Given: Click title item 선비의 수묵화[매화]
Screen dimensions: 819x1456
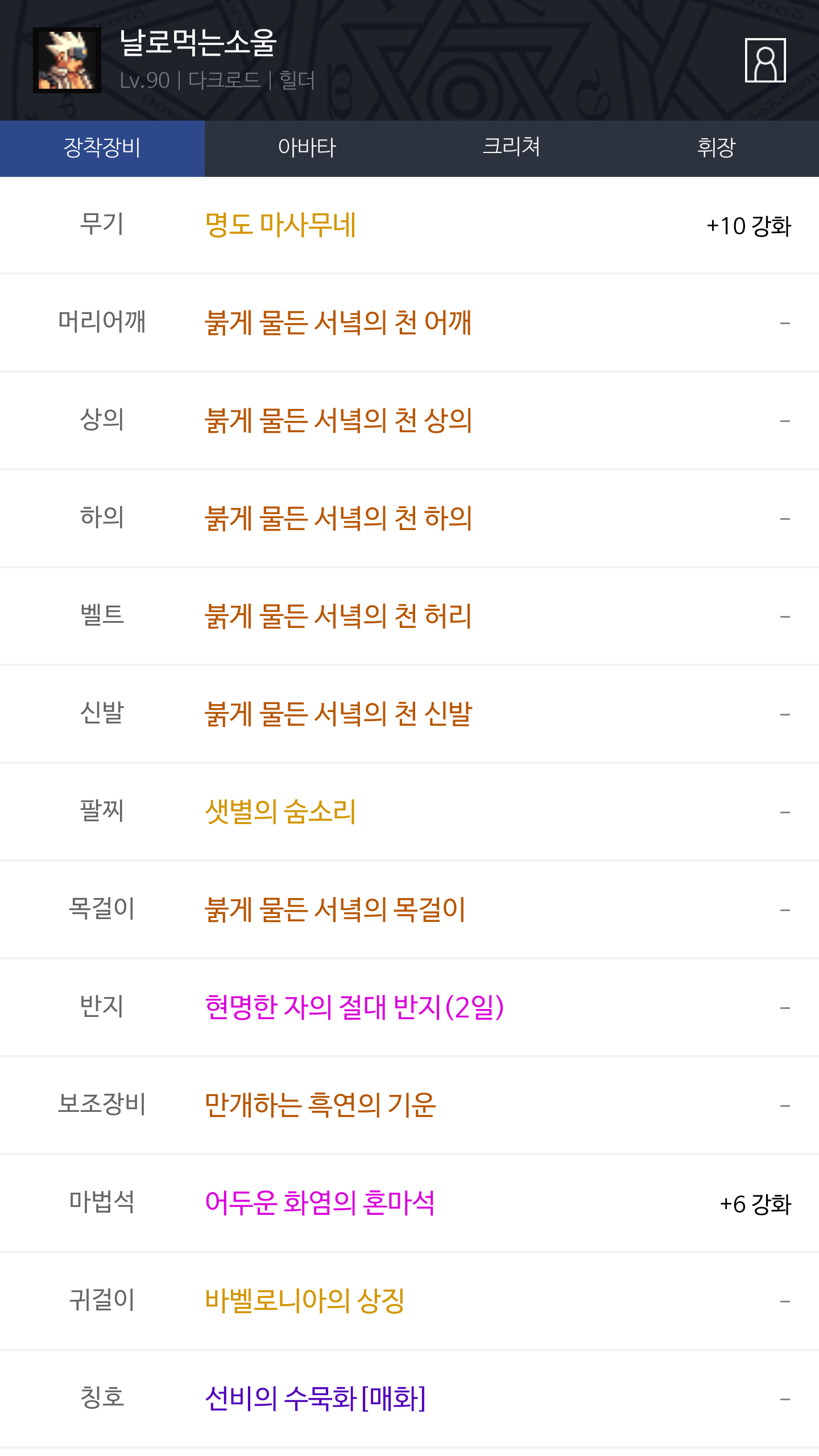Looking at the screenshot, I should 315,1399.
